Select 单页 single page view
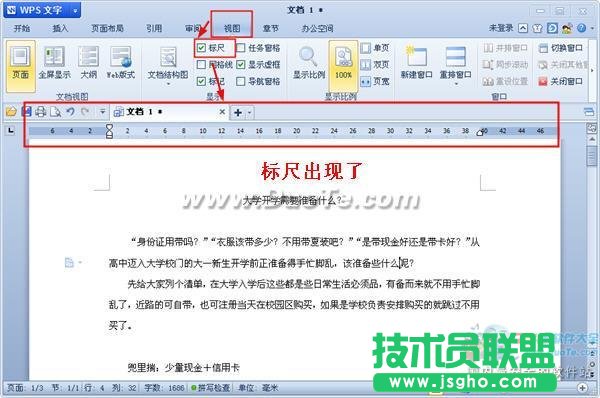Viewport: 600px width, 398px height. click(x=375, y=48)
